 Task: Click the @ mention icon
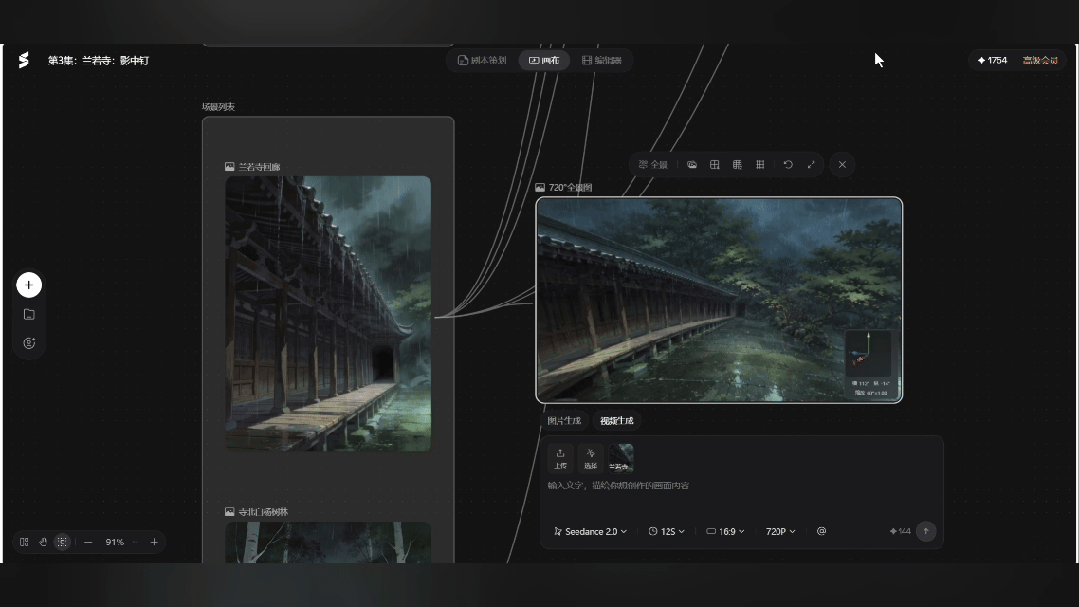click(821, 531)
